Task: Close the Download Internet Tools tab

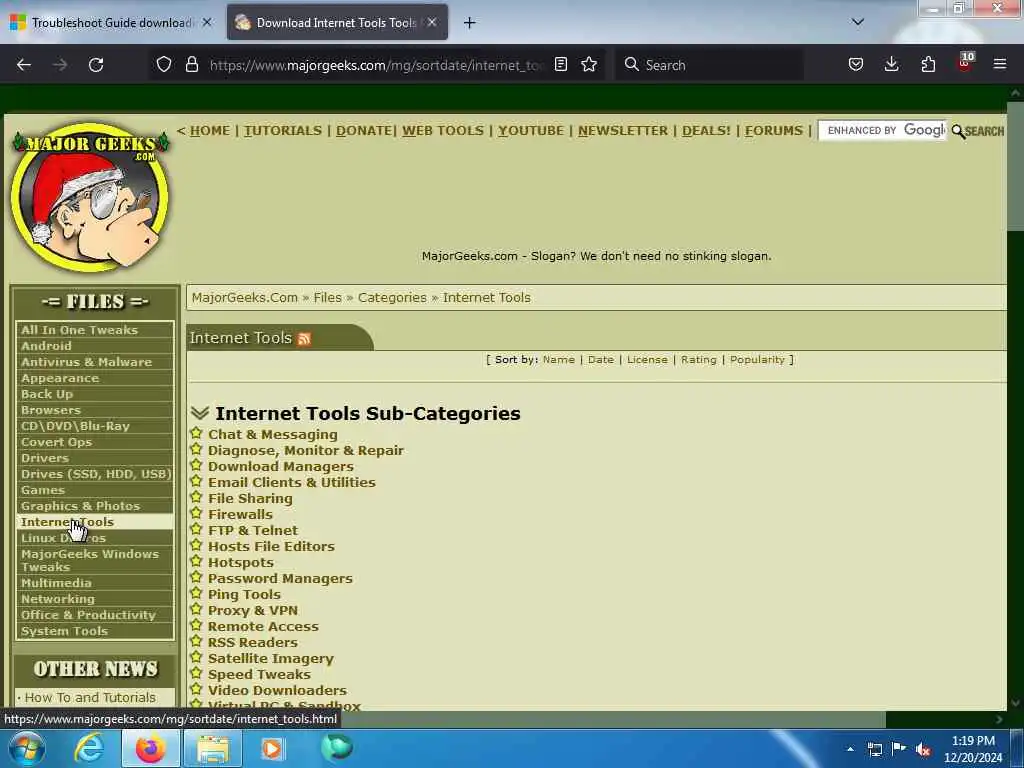Action: tap(432, 22)
